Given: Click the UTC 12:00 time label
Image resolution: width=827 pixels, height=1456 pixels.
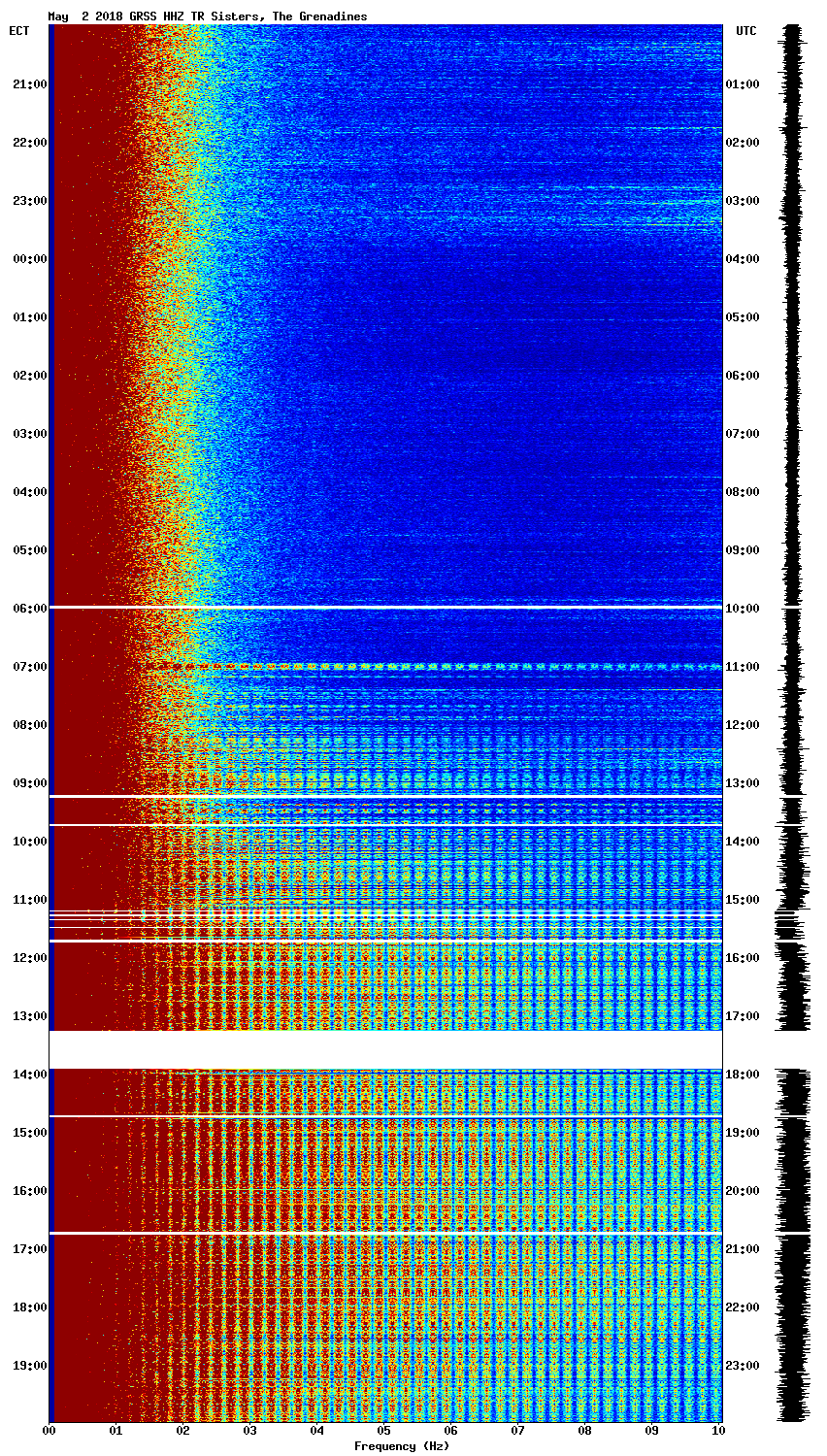Looking at the screenshot, I should [x=743, y=725].
